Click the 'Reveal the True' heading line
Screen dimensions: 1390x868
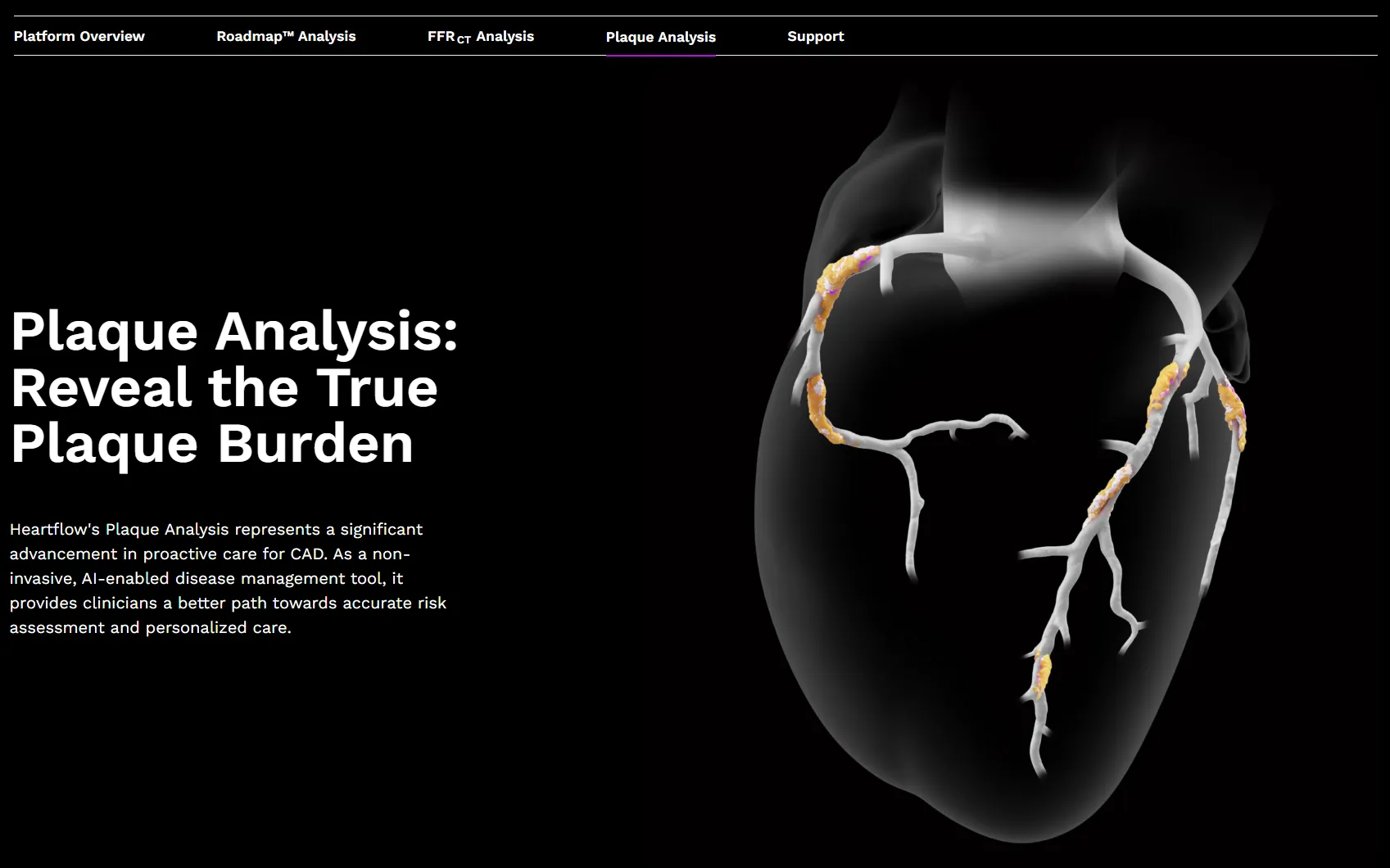click(x=224, y=387)
